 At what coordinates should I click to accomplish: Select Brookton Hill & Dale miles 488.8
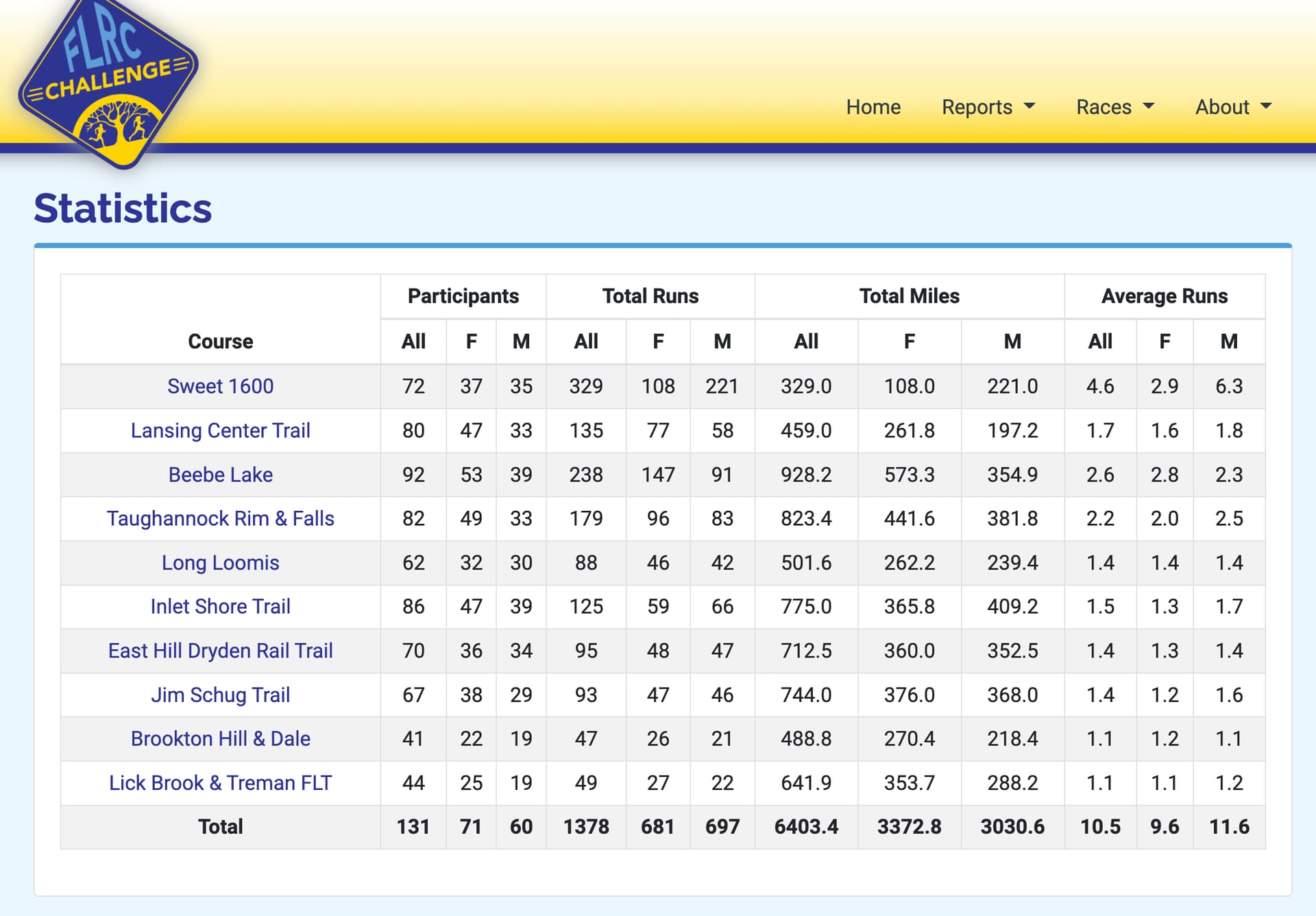806,738
